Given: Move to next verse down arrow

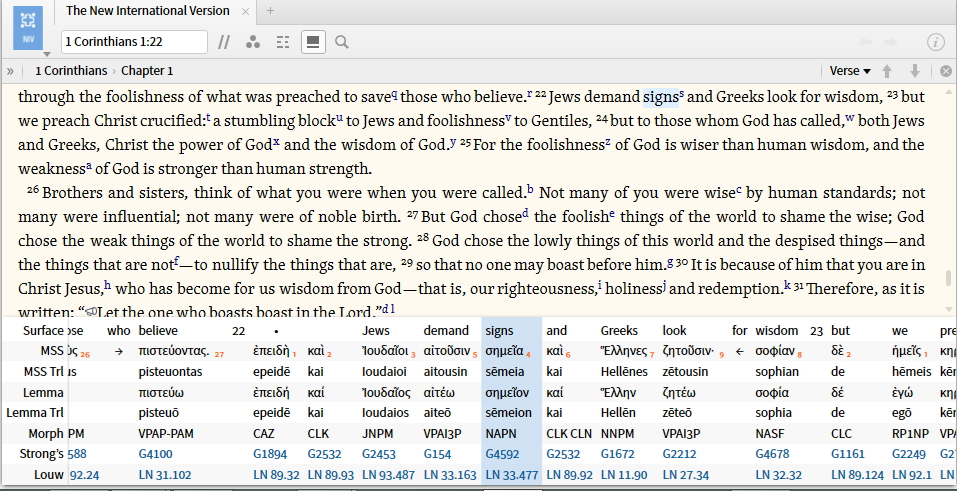Looking at the screenshot, I should click(x=915, y=71).
